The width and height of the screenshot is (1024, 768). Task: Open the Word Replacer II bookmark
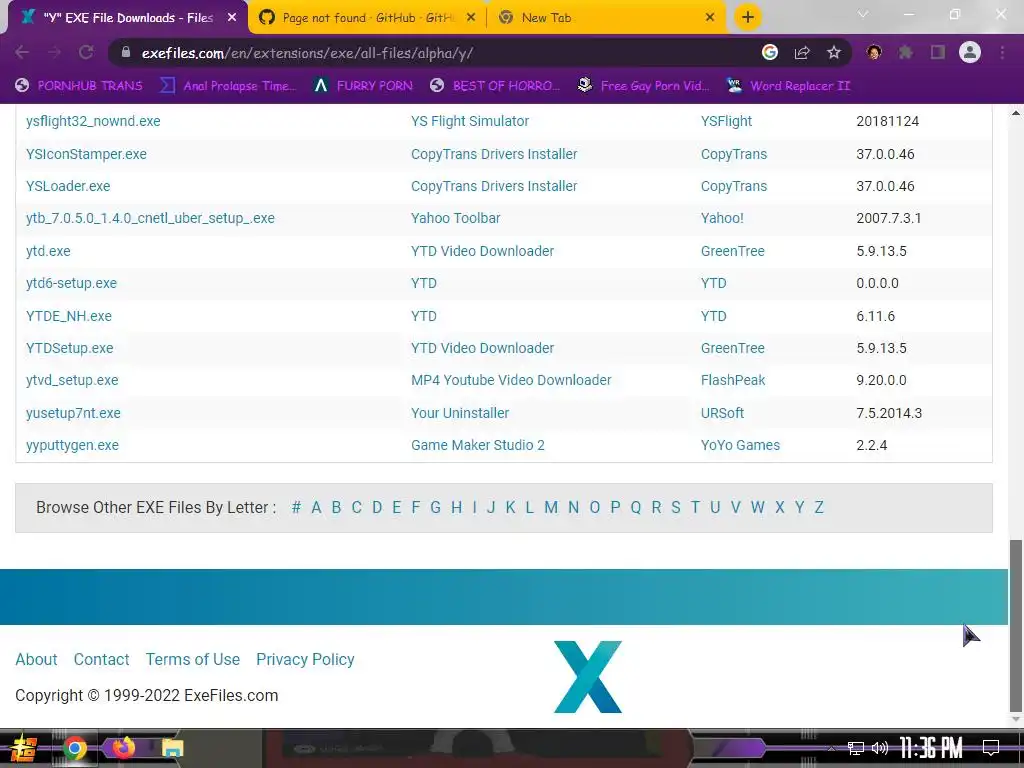tap(788, 86)
